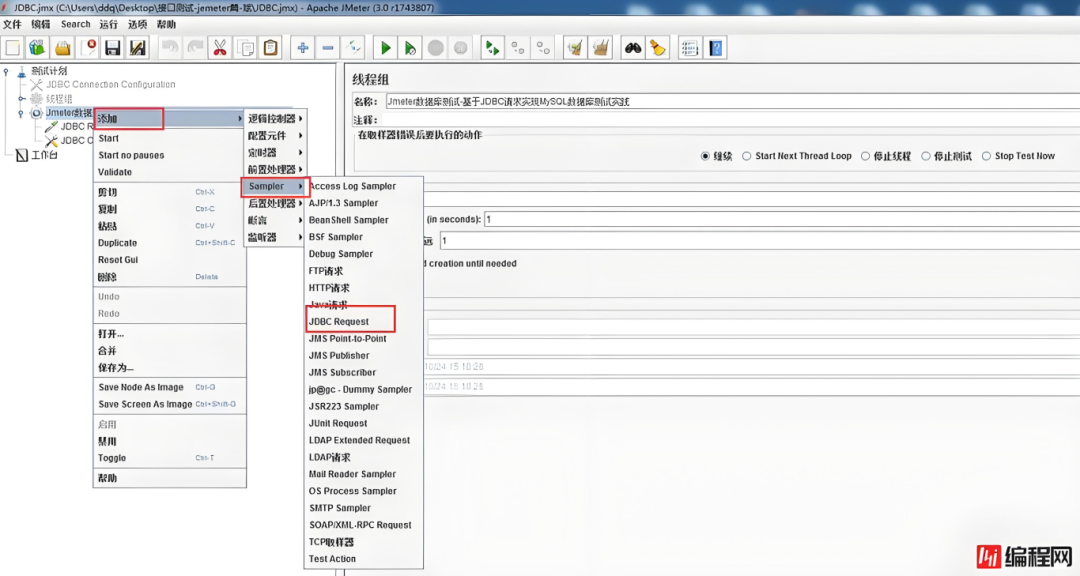
Task: Click the Close test plan toolbar icon
Action: click(88, 48)
